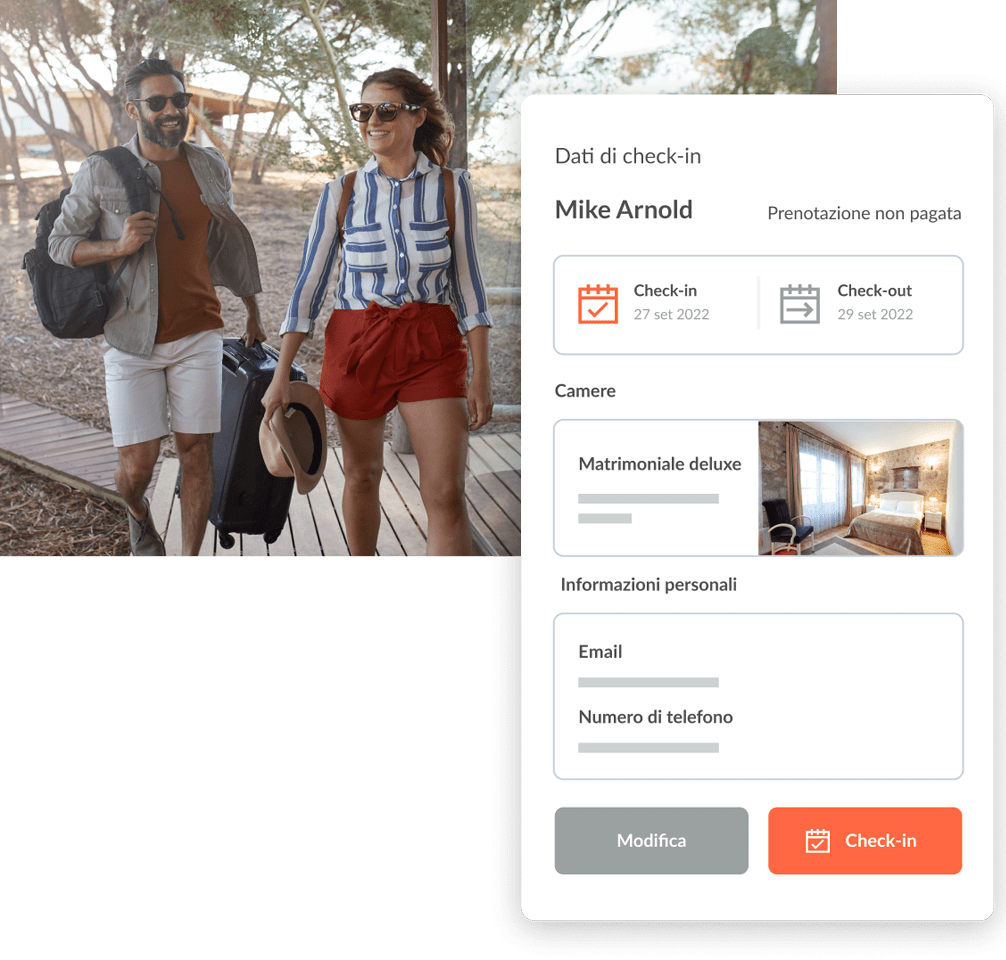This screenshot has height=960, width=1006.
Task: Select the hotel room photo thumbnail
Action: (860, 488)
